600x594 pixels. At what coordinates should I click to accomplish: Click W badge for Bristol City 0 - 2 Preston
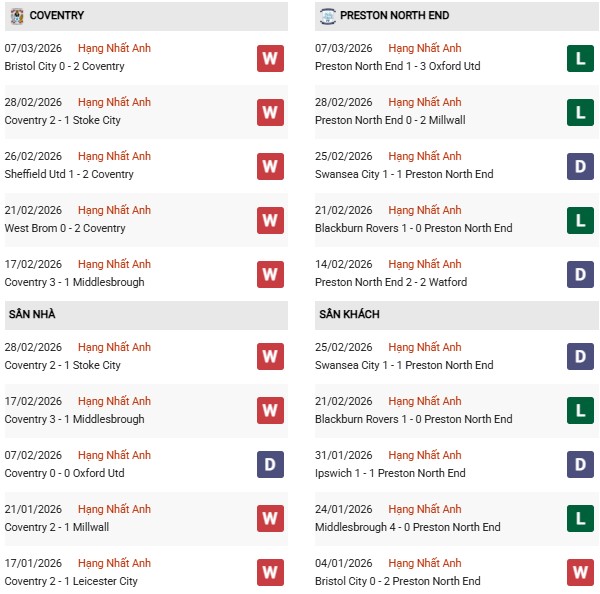pyautogui.click(x=580, y=573)
